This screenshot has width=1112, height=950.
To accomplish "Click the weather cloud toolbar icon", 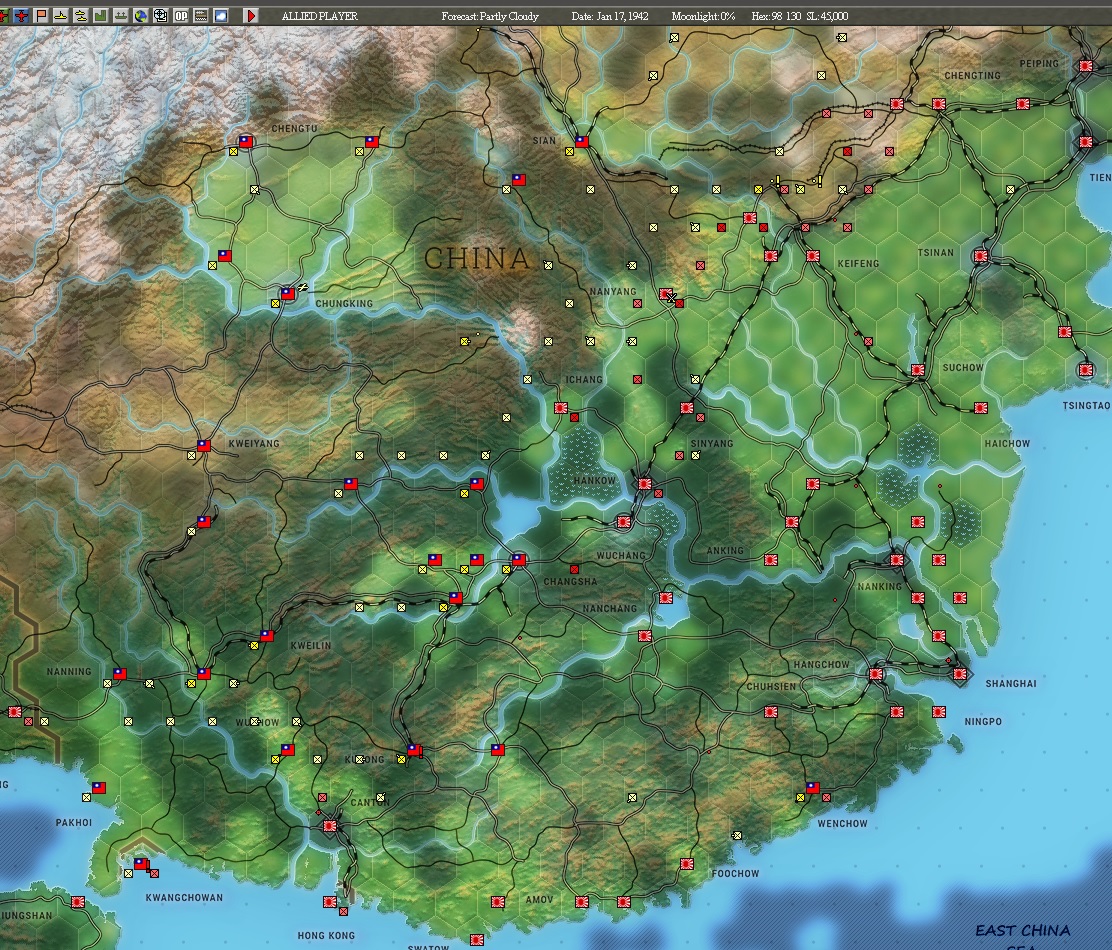I will tap(221, 15).
